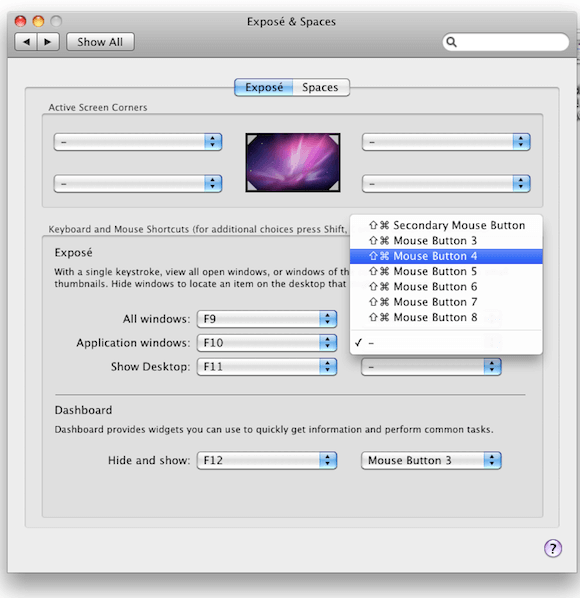This screenshot has height=598, width=580.
Task: Click the magnifier icon in search field
Action: (451, 42)
